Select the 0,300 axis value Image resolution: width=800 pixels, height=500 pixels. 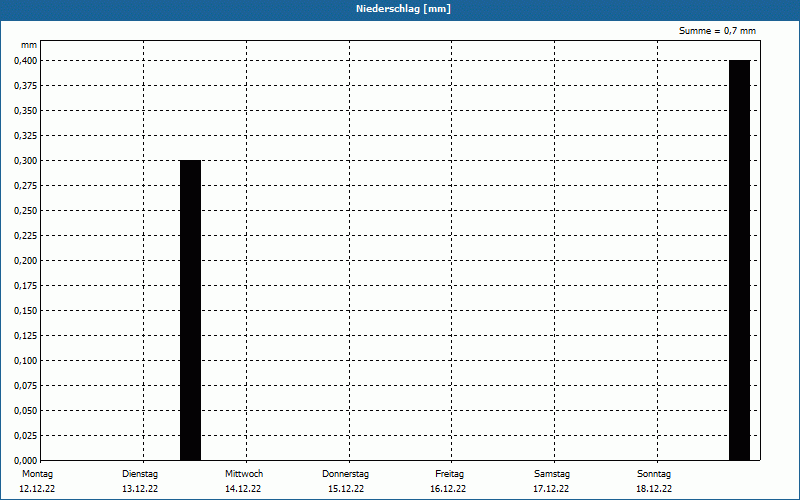click(x=26, y=161)
